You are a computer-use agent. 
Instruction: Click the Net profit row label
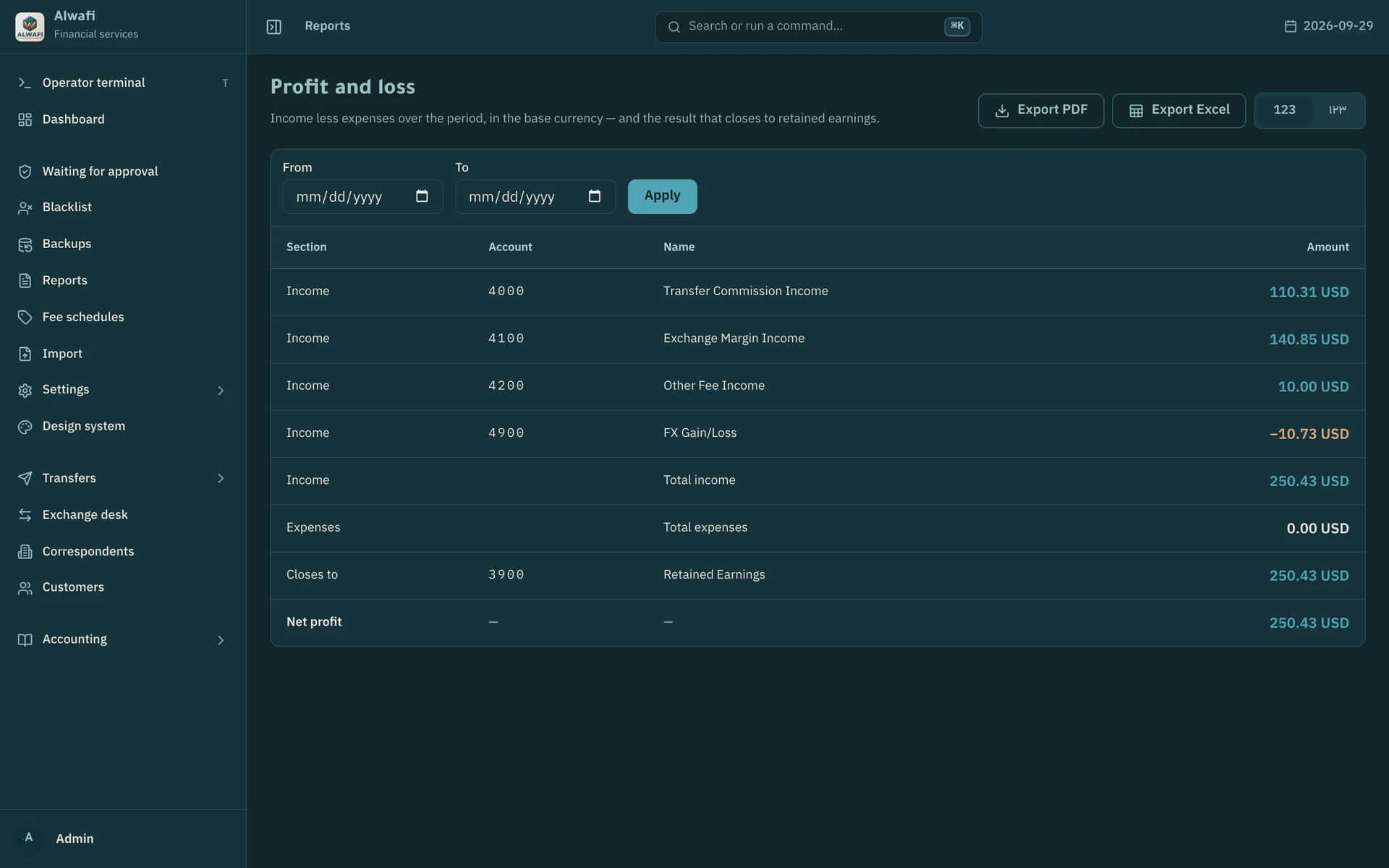click(314, 622)
